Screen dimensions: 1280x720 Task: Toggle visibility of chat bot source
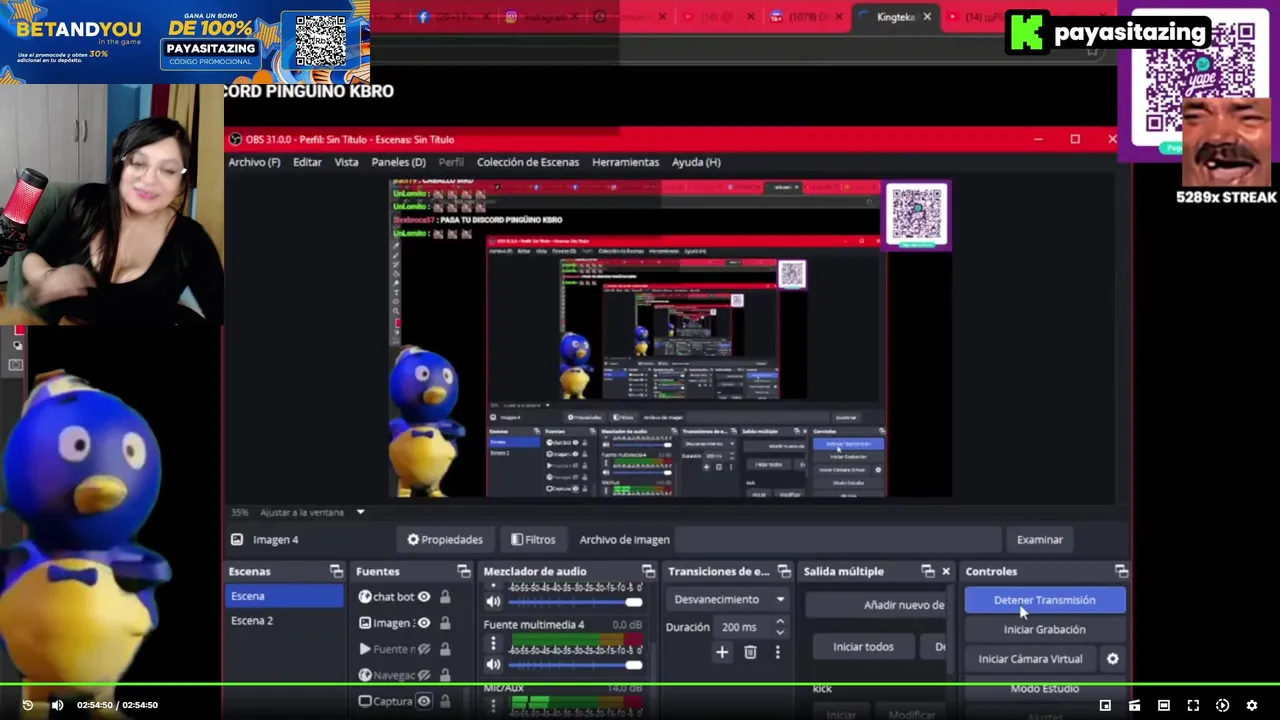point(424,597)
